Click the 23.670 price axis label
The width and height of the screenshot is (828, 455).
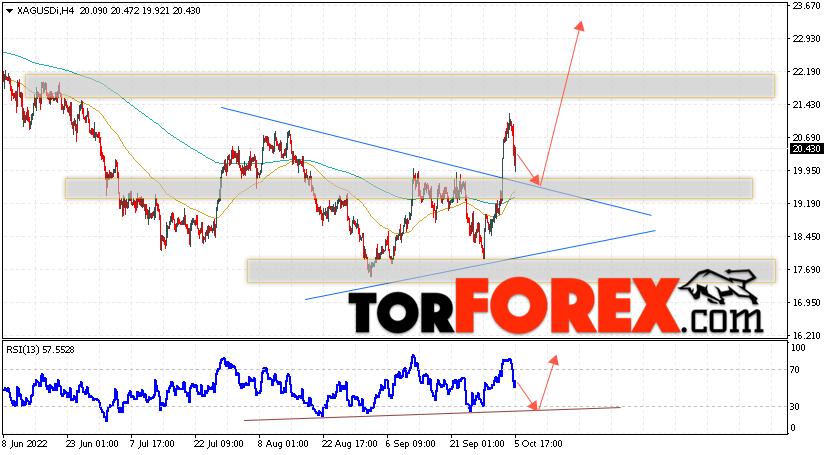point(806,6)
